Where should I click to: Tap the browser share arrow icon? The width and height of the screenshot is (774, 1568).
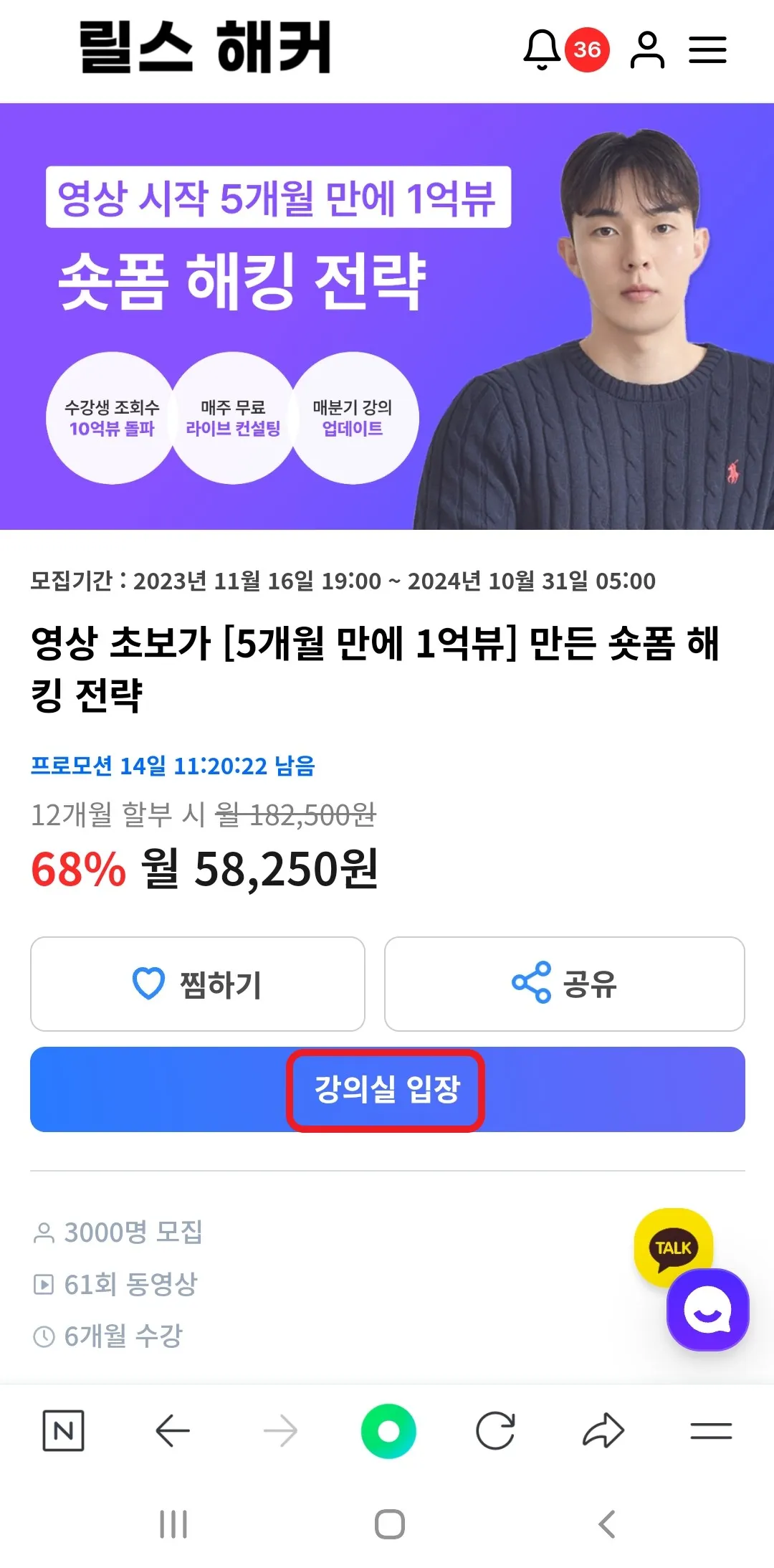(603, 1431)
